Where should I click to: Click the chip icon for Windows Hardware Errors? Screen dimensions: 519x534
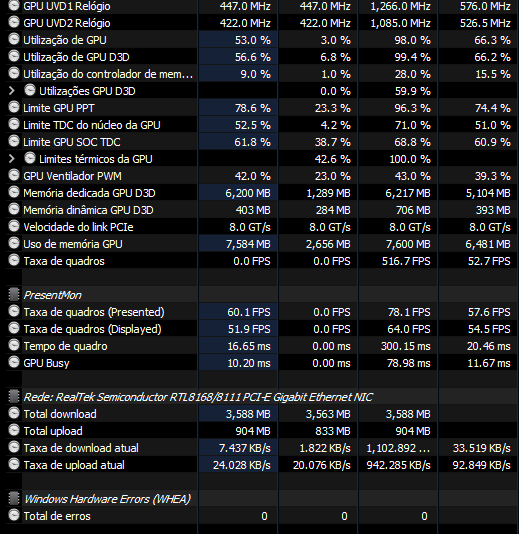(14, 499)
